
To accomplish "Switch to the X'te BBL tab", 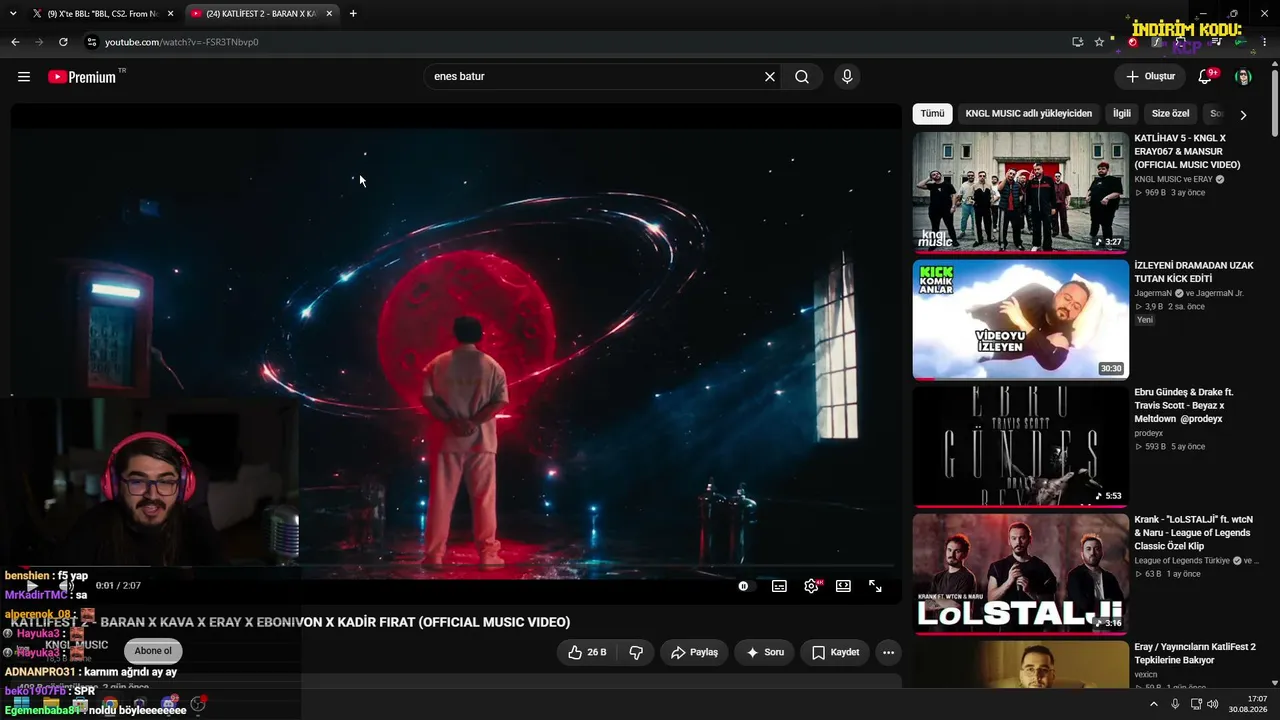I will coord(100,14).
